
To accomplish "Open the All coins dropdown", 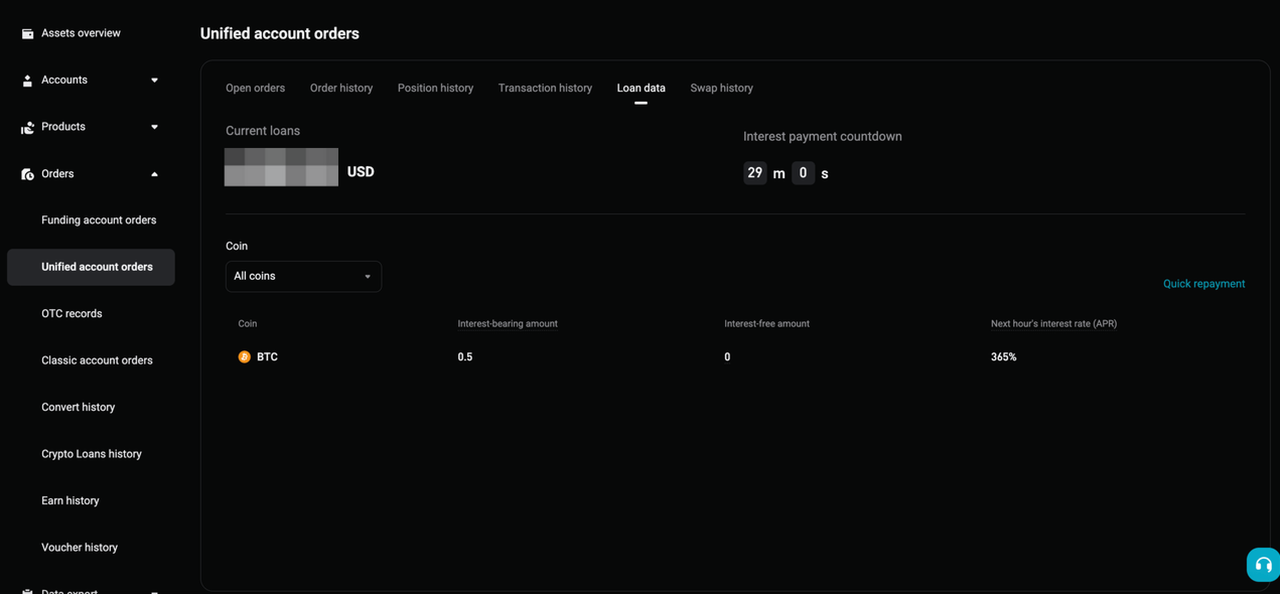I will [303, 276].
